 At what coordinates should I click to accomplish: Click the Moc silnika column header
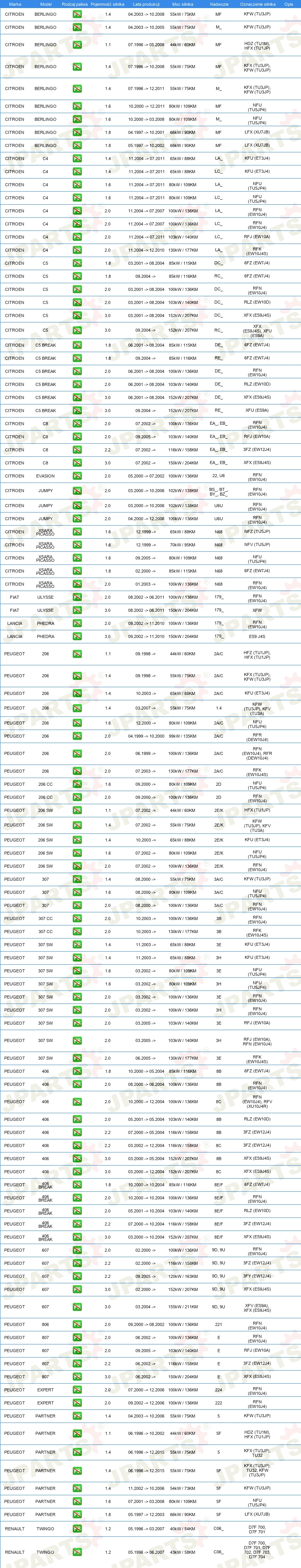click(x=183, y=4)
